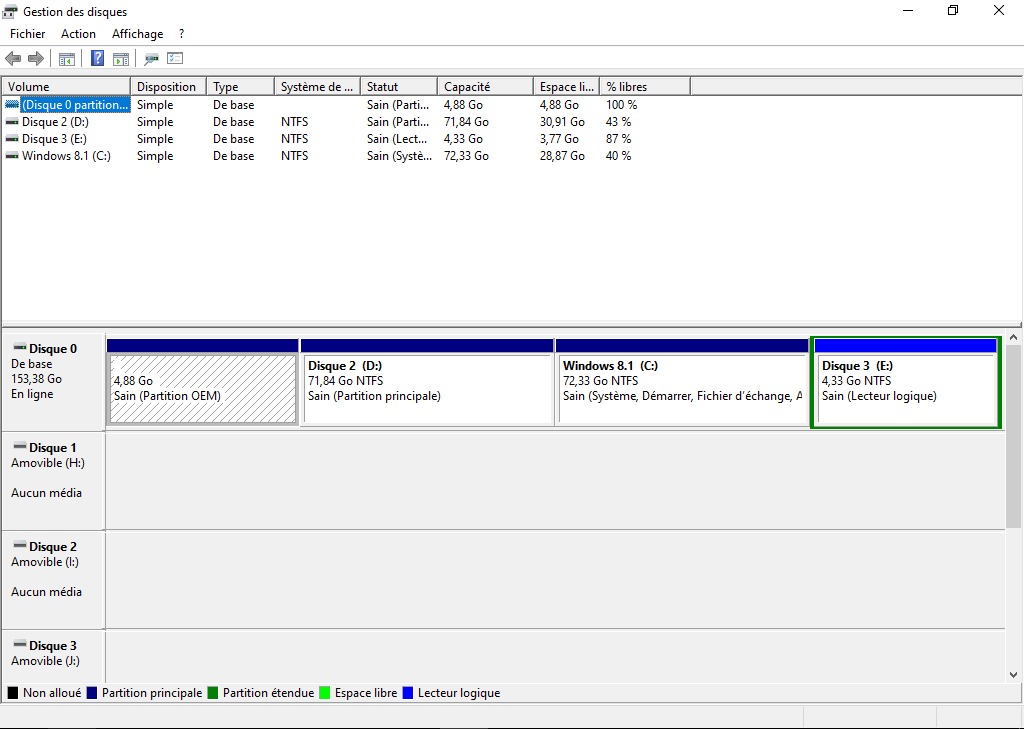Click the scroll down arrow of the disk map
This screenshot has width=1024, height=729.
1013,675
